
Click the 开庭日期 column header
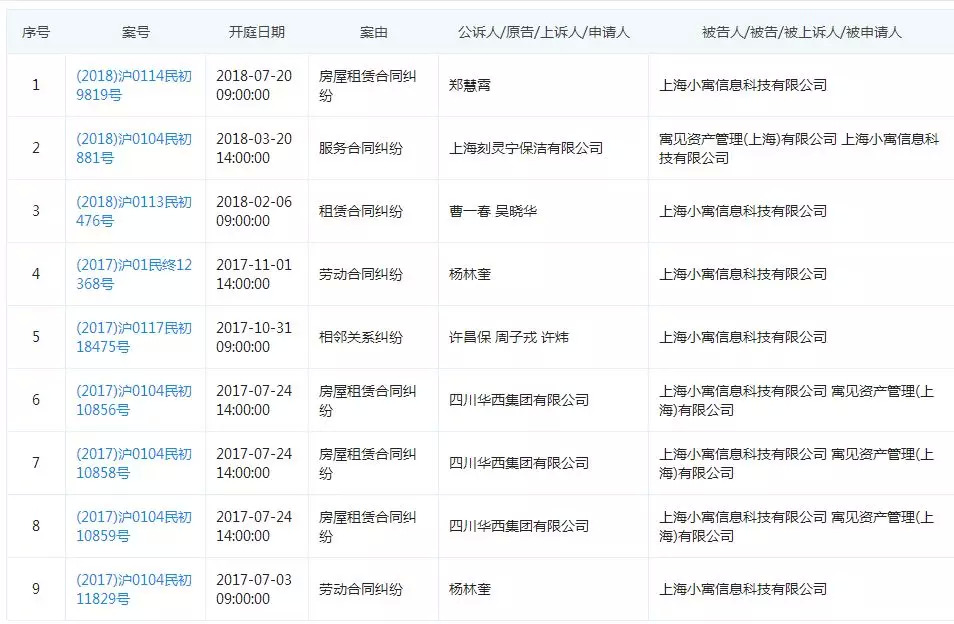(x=256, y=32)
